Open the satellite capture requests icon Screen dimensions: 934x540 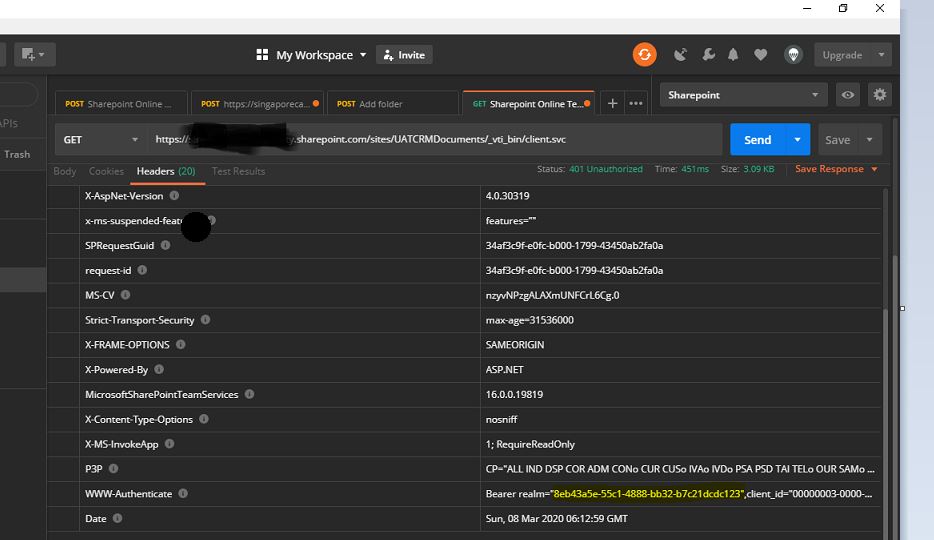(x=681, y=55)
